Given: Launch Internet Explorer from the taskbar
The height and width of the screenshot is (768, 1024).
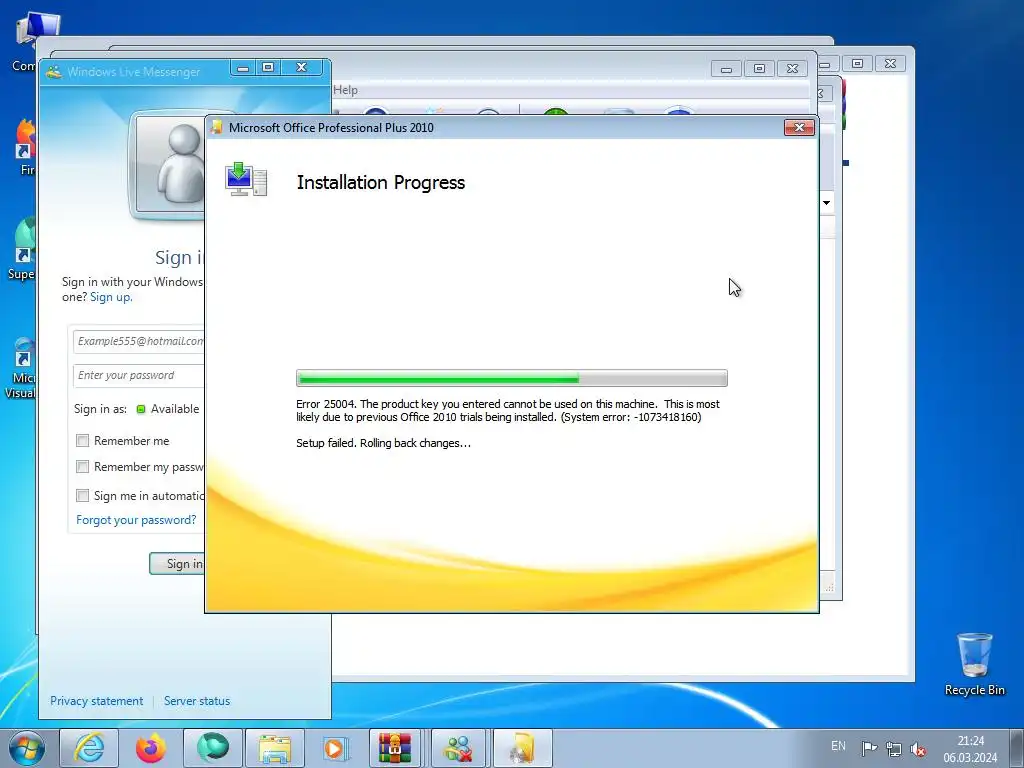Looking at the screenshot, I should (89, 748).
